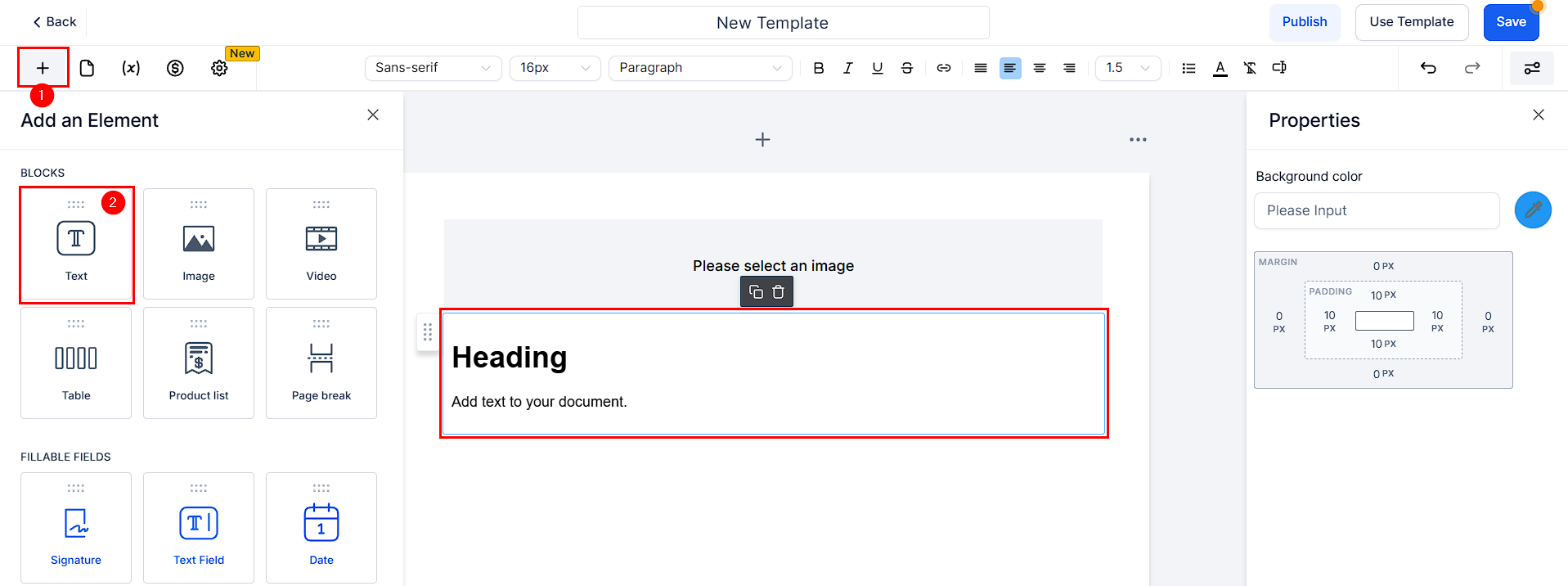Duplicate the selected text block
The height and width of the screenshot is (586, 1568).
pyautogui.click(x=756, y=292)
